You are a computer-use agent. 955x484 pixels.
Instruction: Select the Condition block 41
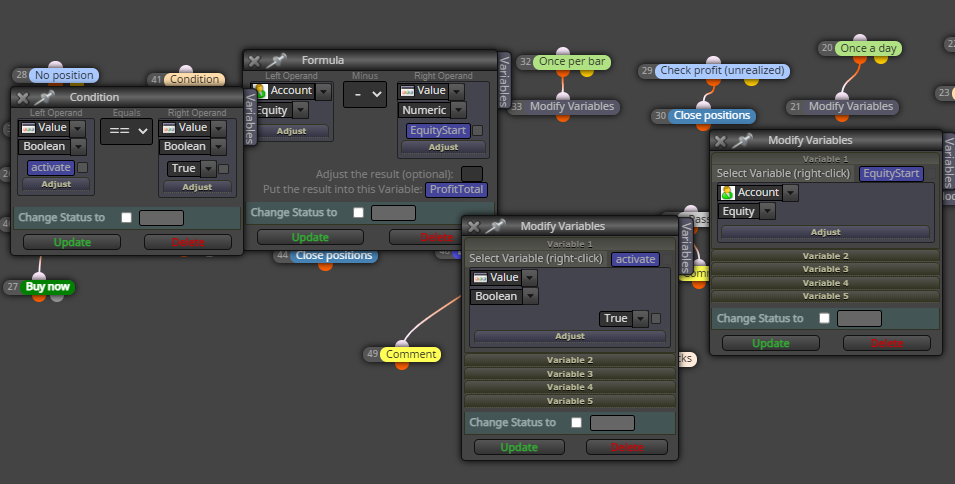(194, 79)
